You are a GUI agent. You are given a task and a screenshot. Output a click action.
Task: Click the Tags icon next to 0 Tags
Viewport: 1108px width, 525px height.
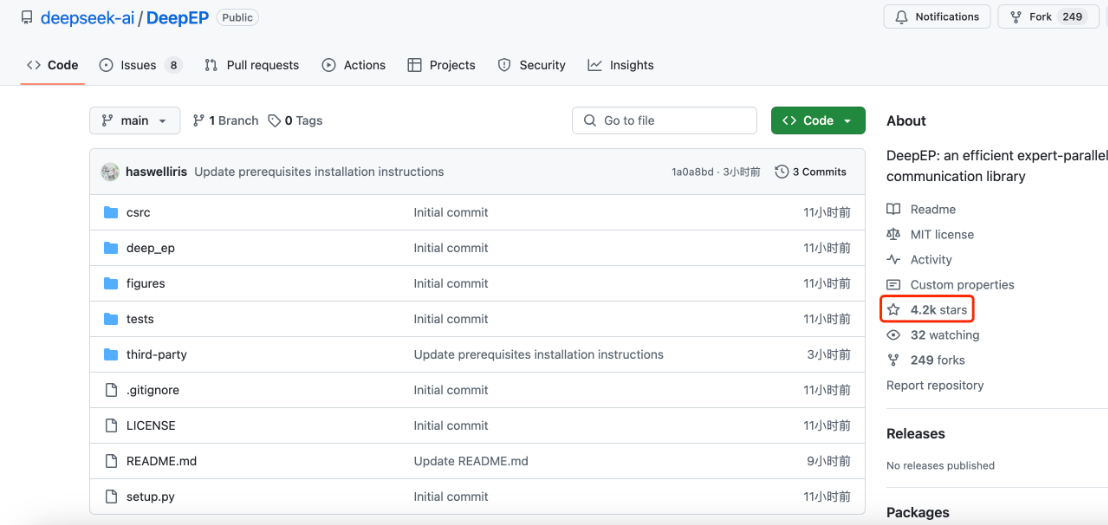point(275,121)
